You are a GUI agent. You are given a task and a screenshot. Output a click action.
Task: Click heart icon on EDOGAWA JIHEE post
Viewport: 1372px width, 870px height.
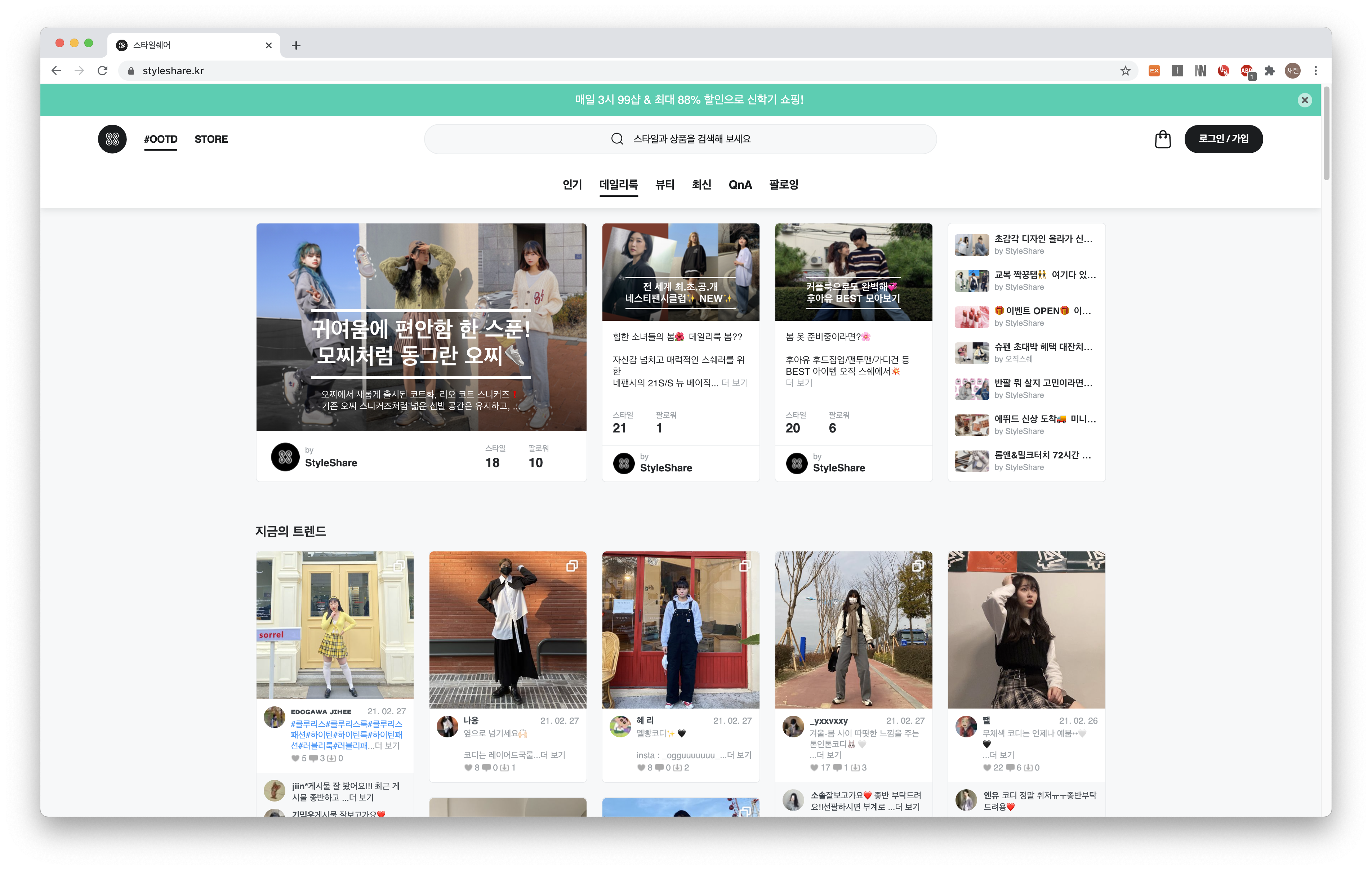(295, 758)
